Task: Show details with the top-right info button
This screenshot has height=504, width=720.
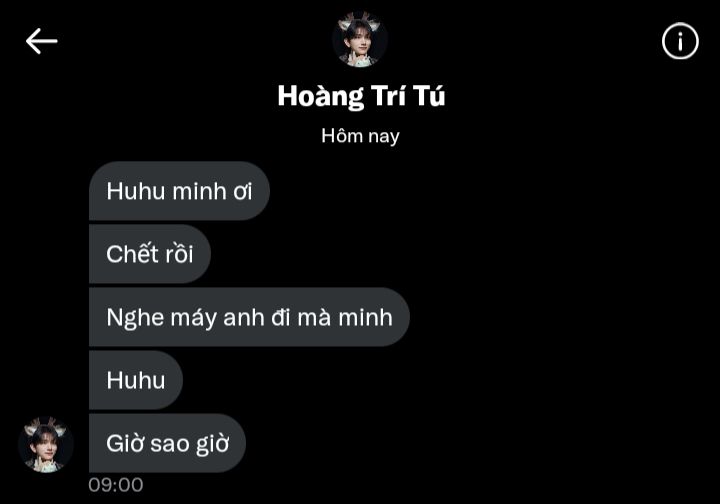Action: [680, 41]
